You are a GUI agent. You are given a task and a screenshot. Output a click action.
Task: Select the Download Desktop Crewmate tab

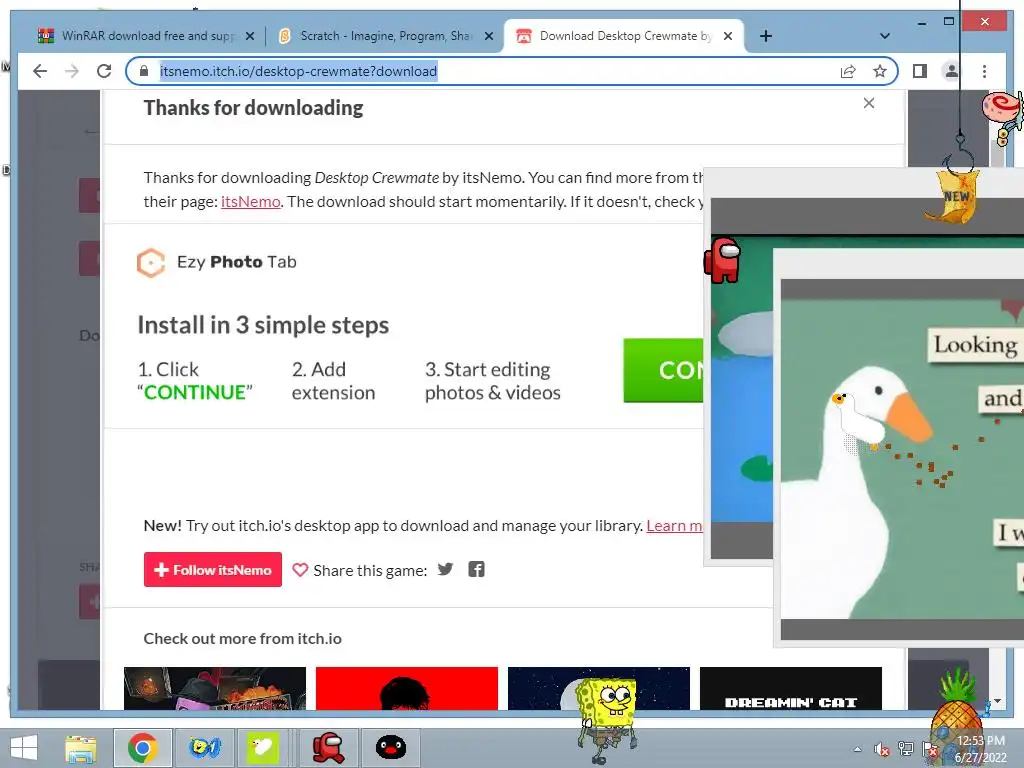(624, 36)
